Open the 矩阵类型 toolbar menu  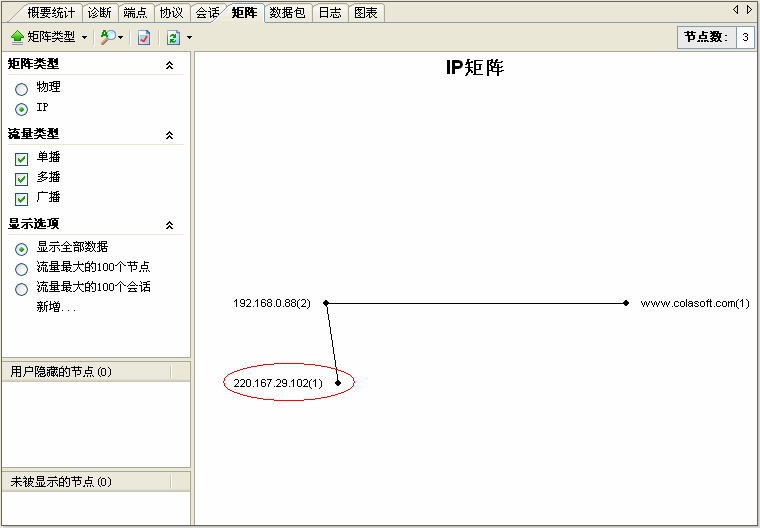(x=48, y=37)
